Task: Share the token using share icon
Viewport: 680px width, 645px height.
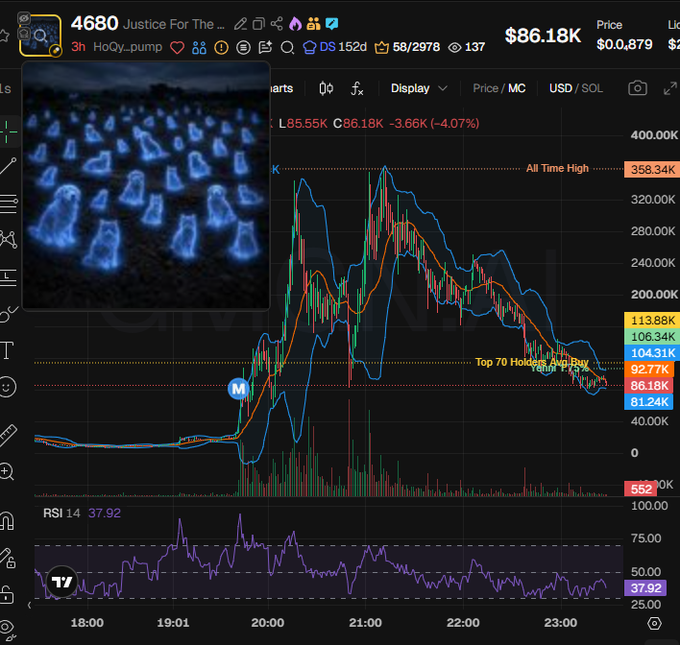Action: point(277,24)
